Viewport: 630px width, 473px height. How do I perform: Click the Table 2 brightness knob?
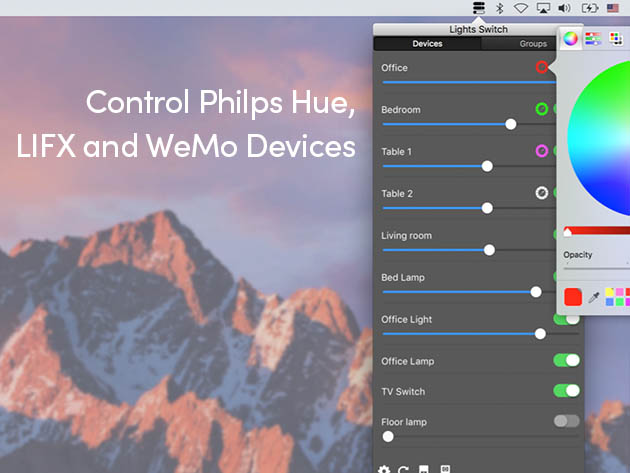[487, 208]
